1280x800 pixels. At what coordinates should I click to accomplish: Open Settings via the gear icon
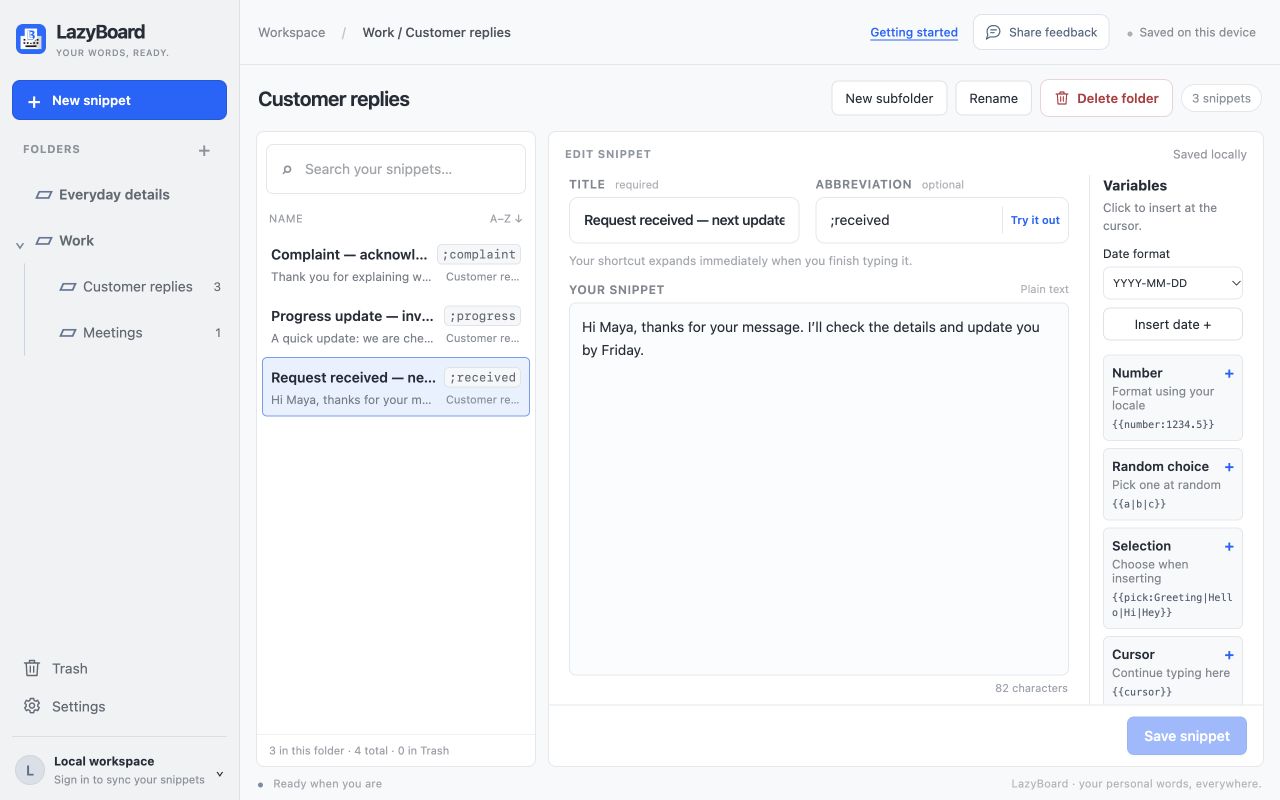pos(32,706)
